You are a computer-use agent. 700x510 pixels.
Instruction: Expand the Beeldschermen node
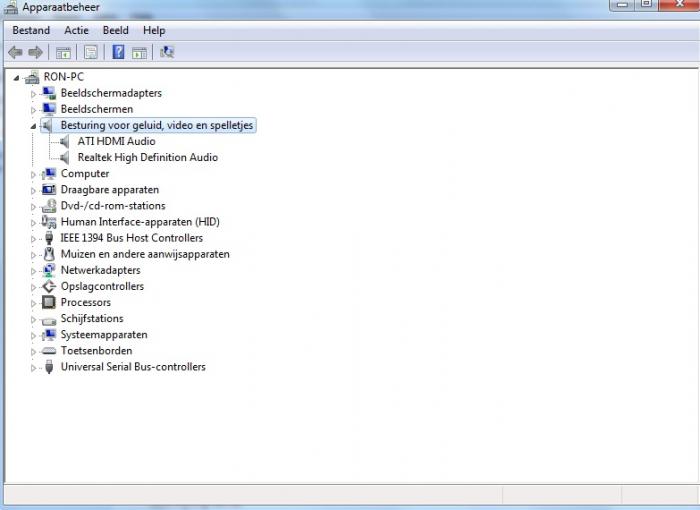point(33,110)
